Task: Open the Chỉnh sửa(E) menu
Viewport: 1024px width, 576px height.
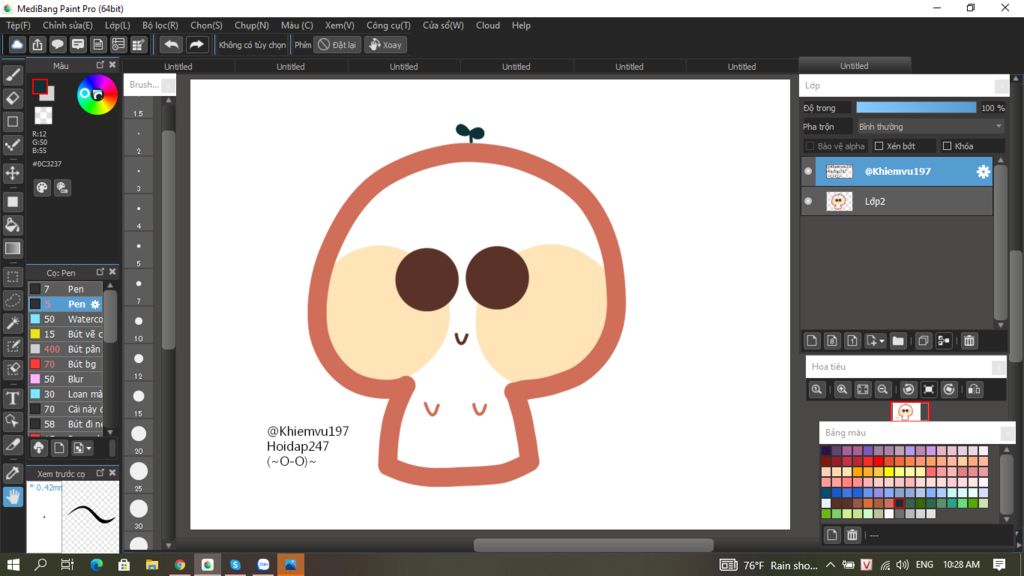Action: (x=67, y=25)
